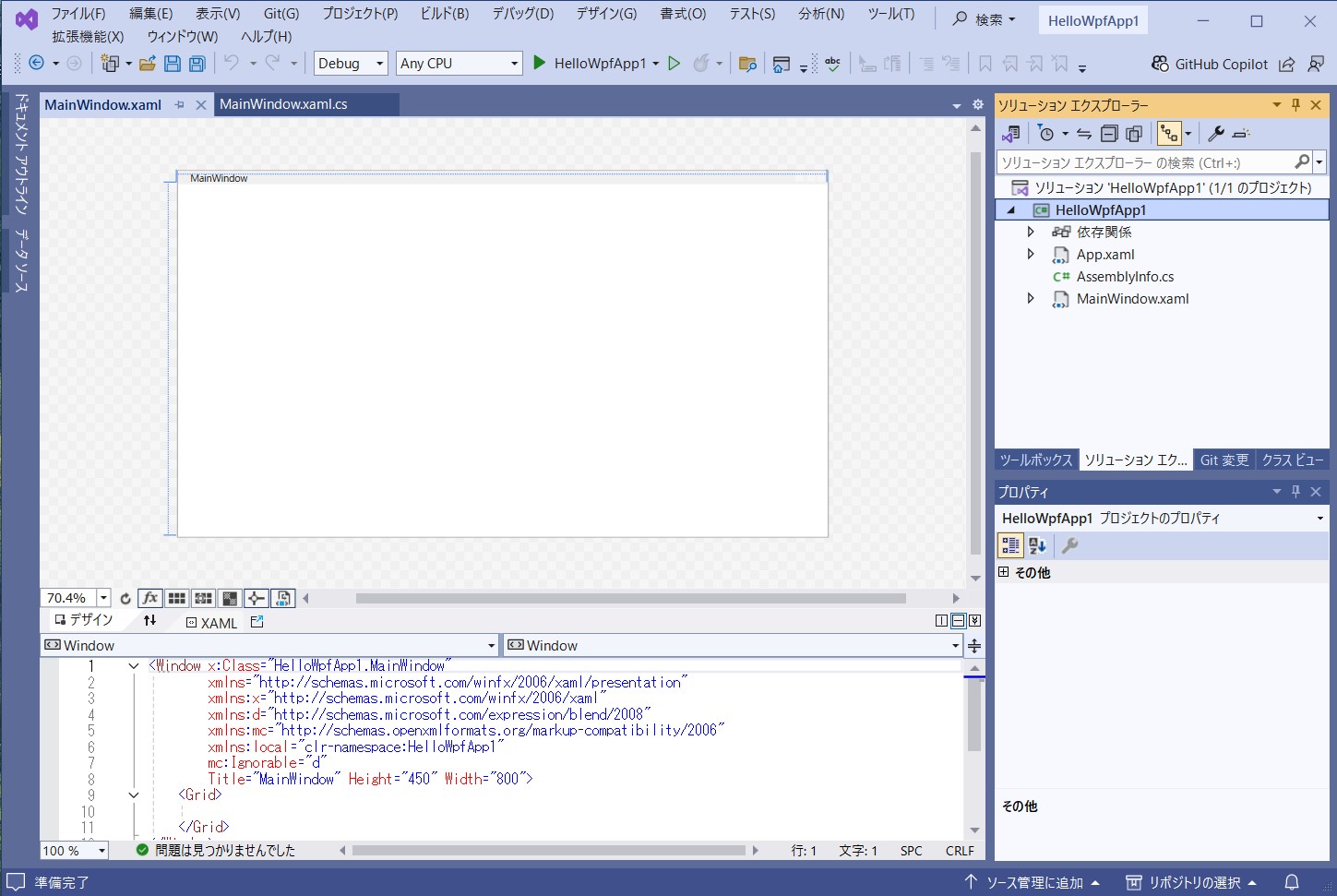Toggle the effects fx button in the designer toolbar
Image resolution: width=1337 pixels, height=896 pixels.
coord(149,598)
